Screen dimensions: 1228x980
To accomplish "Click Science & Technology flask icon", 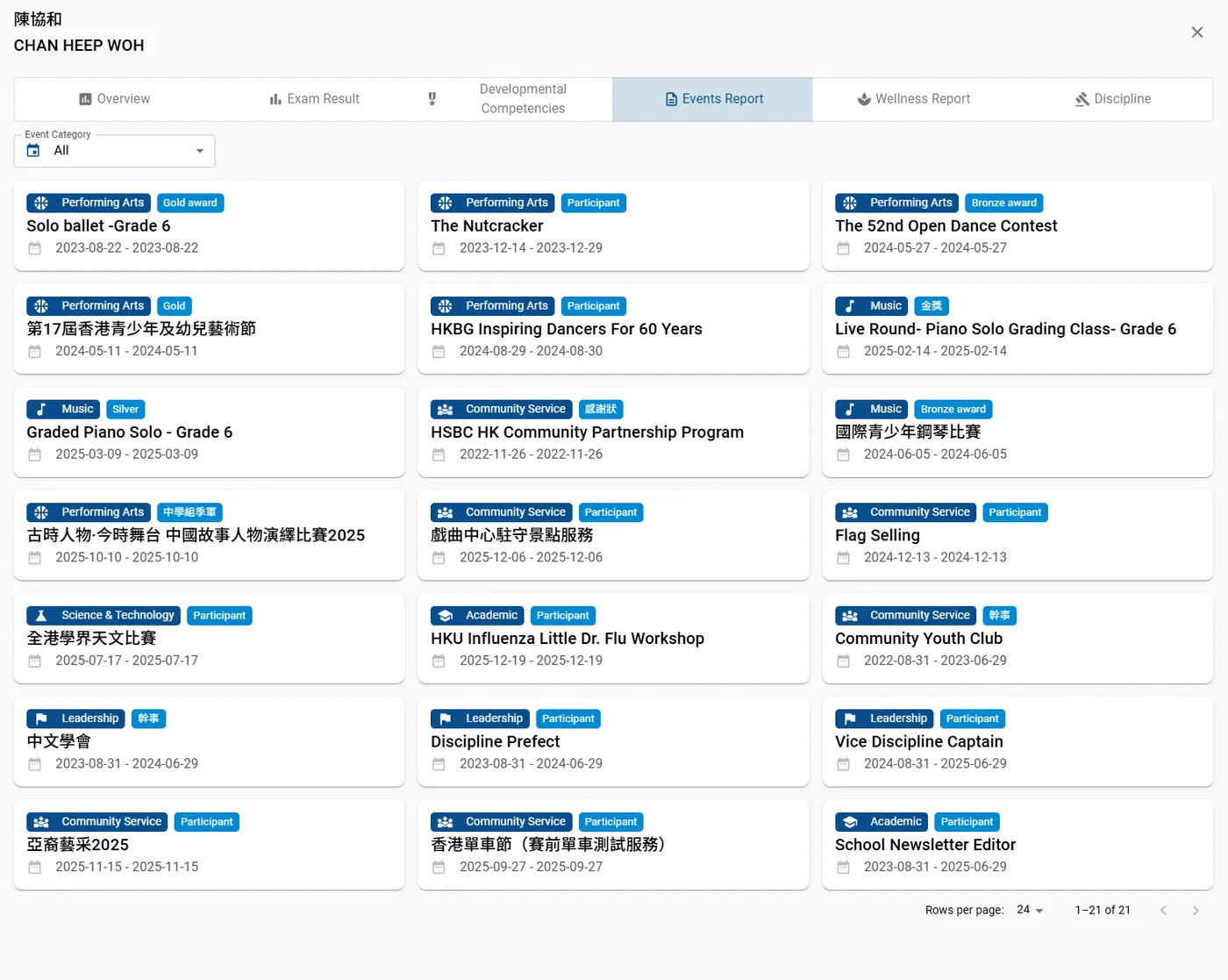I will pyautogui.click(x=41, y=616).
